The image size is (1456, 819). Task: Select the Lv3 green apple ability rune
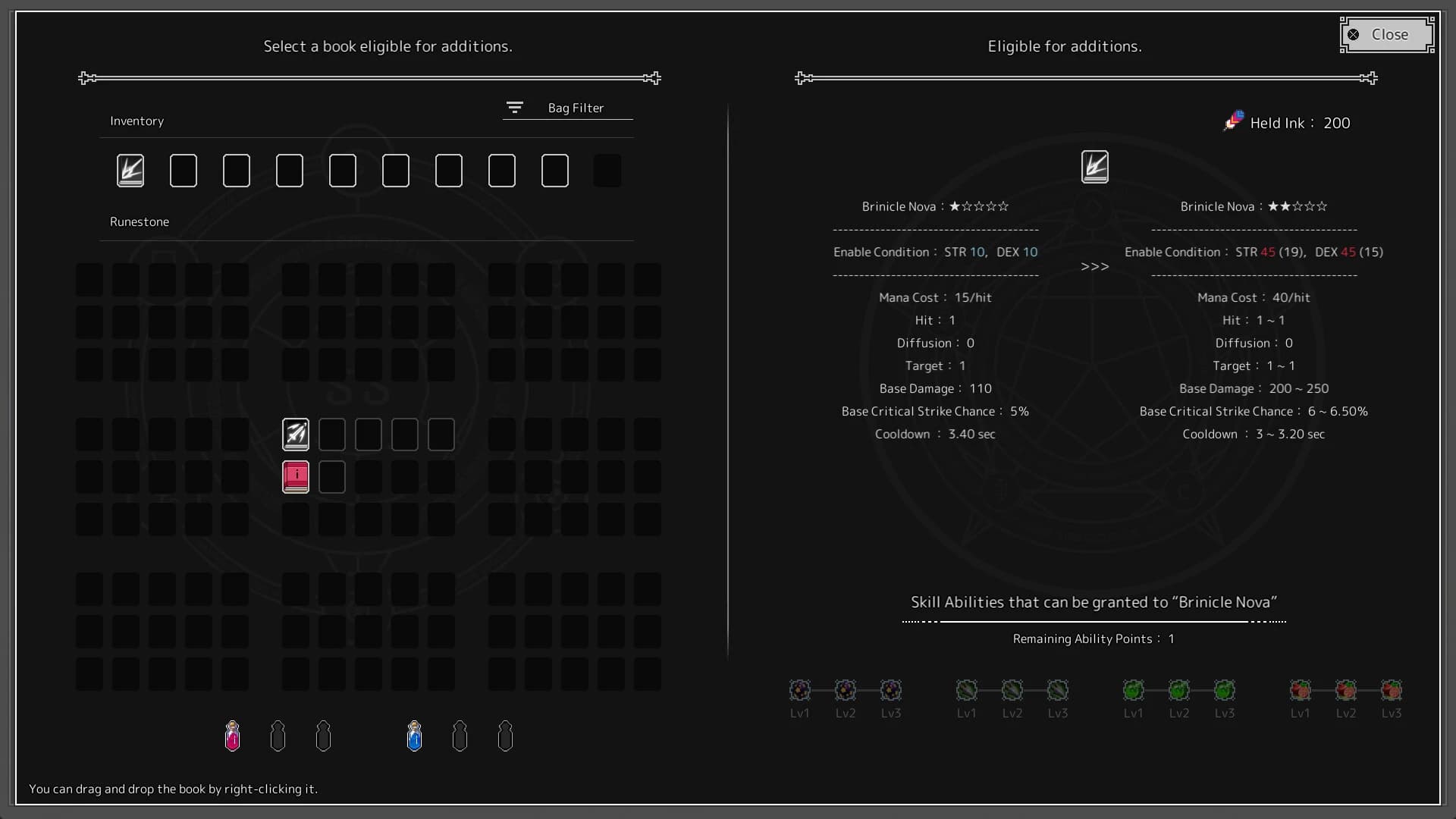1225,689
